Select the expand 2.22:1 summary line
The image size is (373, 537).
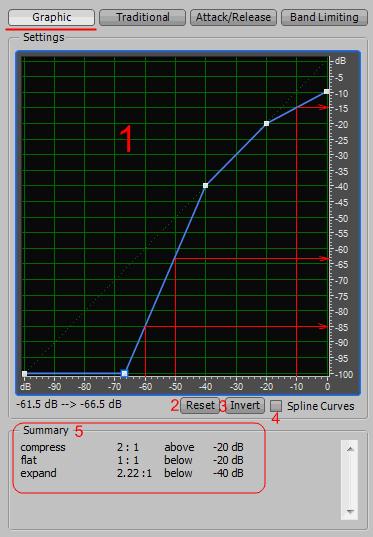tap(132, 473)
